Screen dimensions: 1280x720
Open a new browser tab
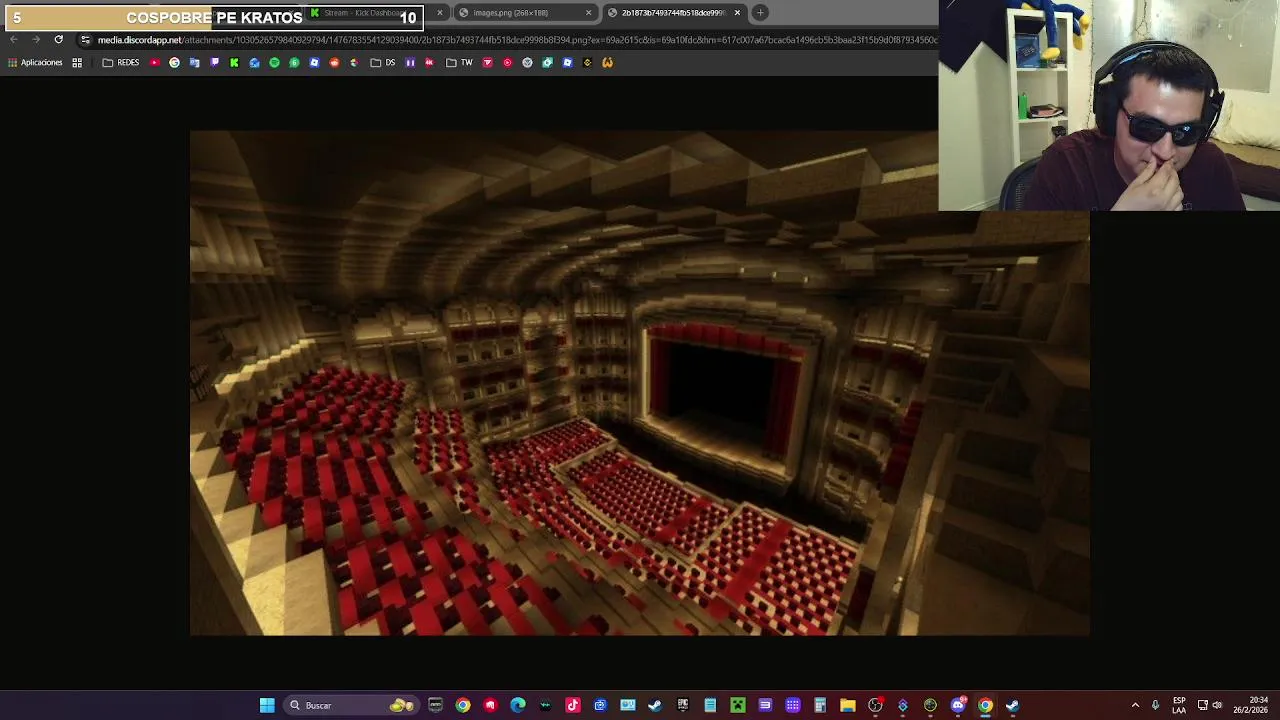click(x=760, y=13)
